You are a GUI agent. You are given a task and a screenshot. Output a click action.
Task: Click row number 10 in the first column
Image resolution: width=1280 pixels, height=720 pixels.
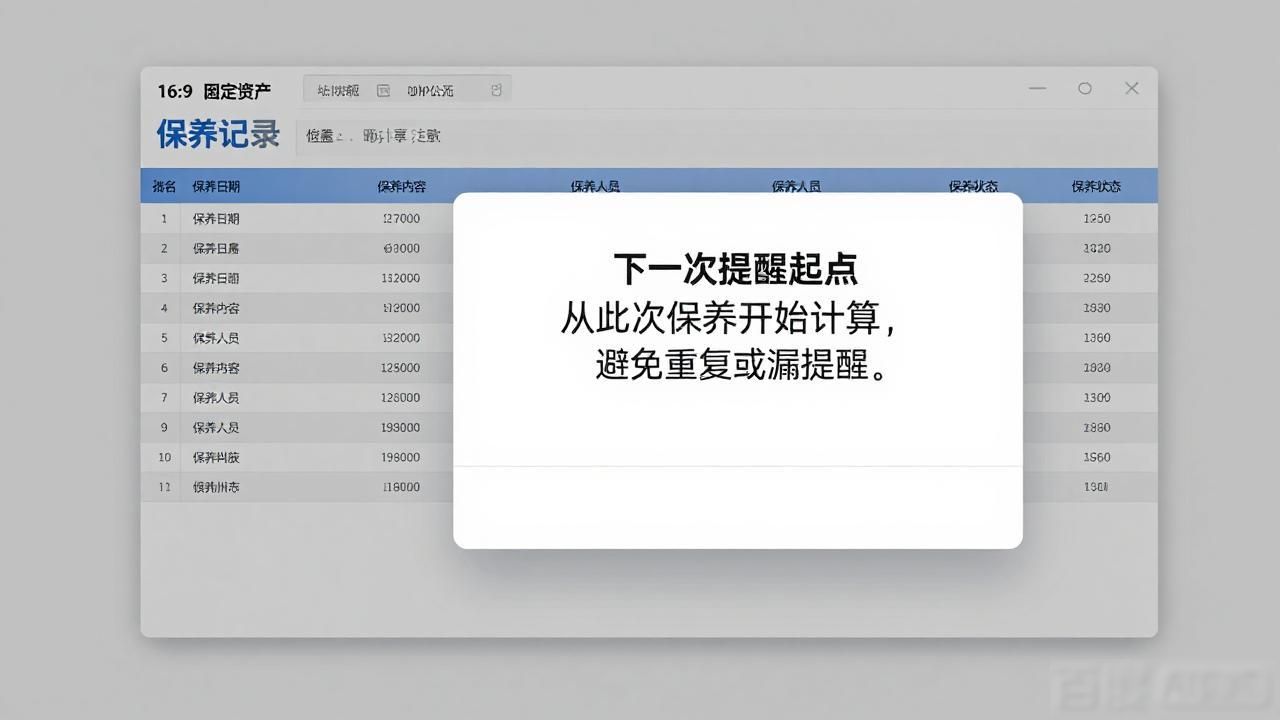164,458
